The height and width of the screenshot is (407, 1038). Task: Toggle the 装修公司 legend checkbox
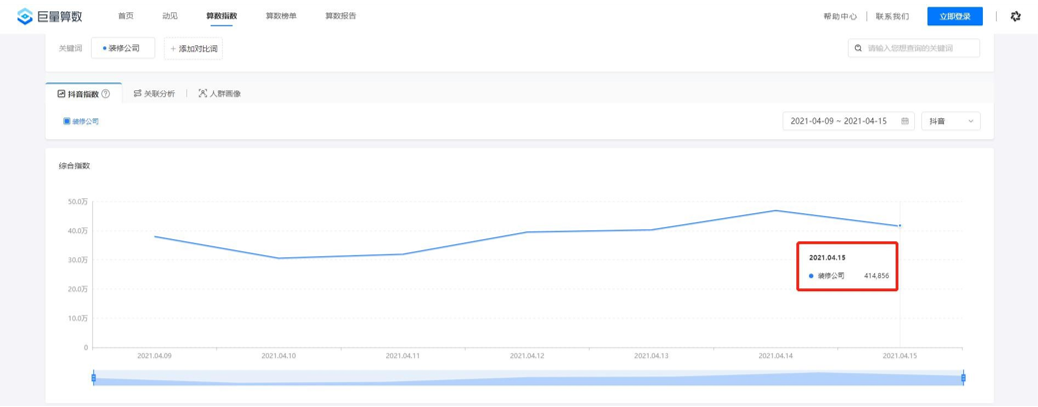(67, 121)
